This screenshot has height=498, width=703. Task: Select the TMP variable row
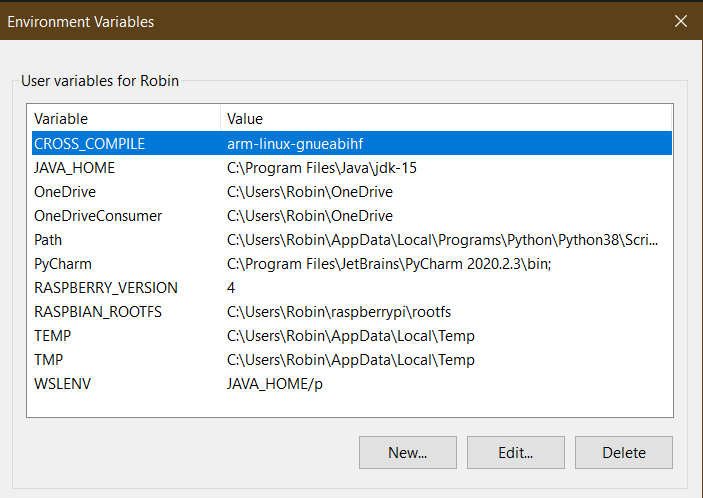click(x=352, y=359)
